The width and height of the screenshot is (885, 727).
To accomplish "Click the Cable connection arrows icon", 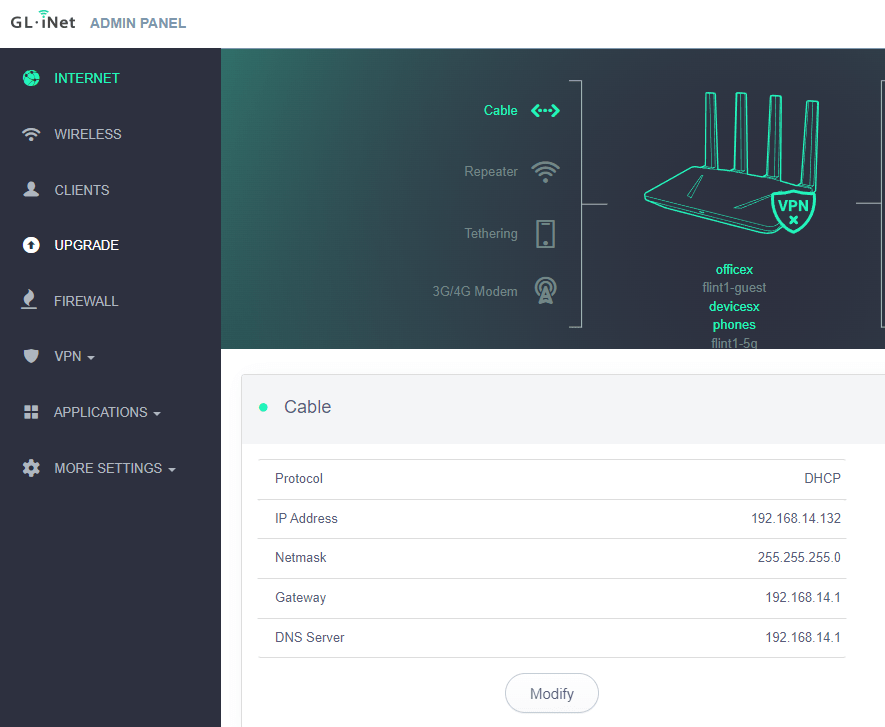I will click(x=545, y=111).
